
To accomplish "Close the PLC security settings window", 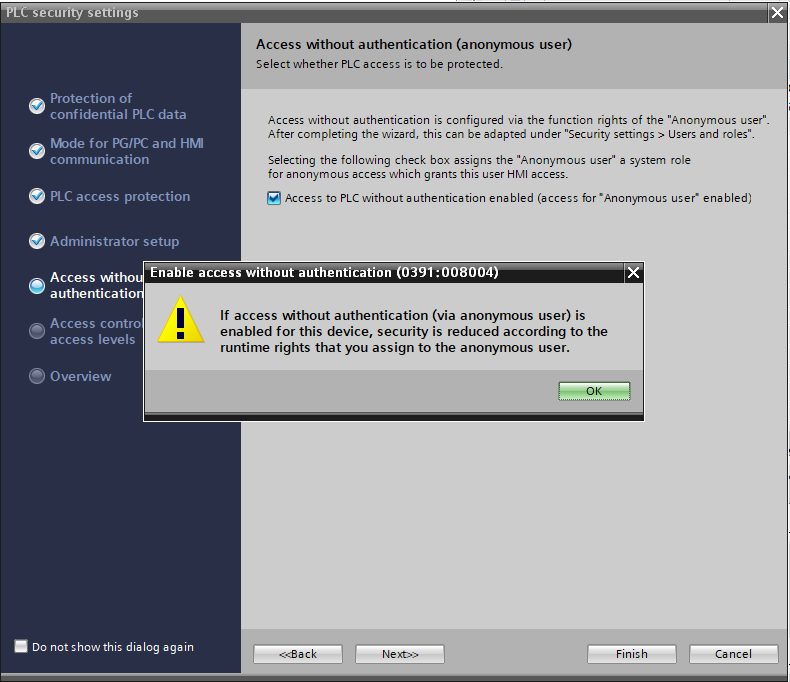I will tap(777, 12).
